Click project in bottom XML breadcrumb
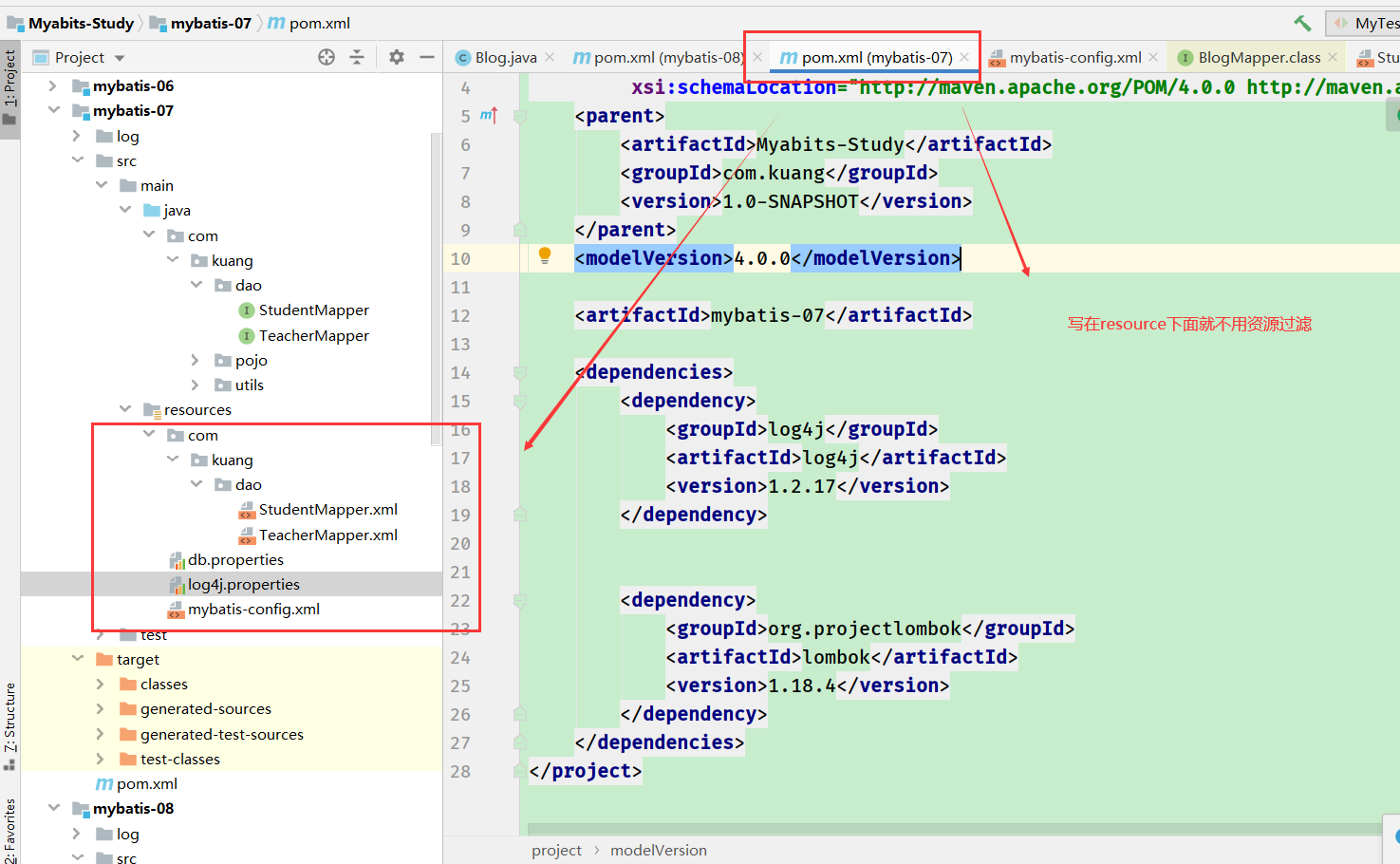 (557, 850)
